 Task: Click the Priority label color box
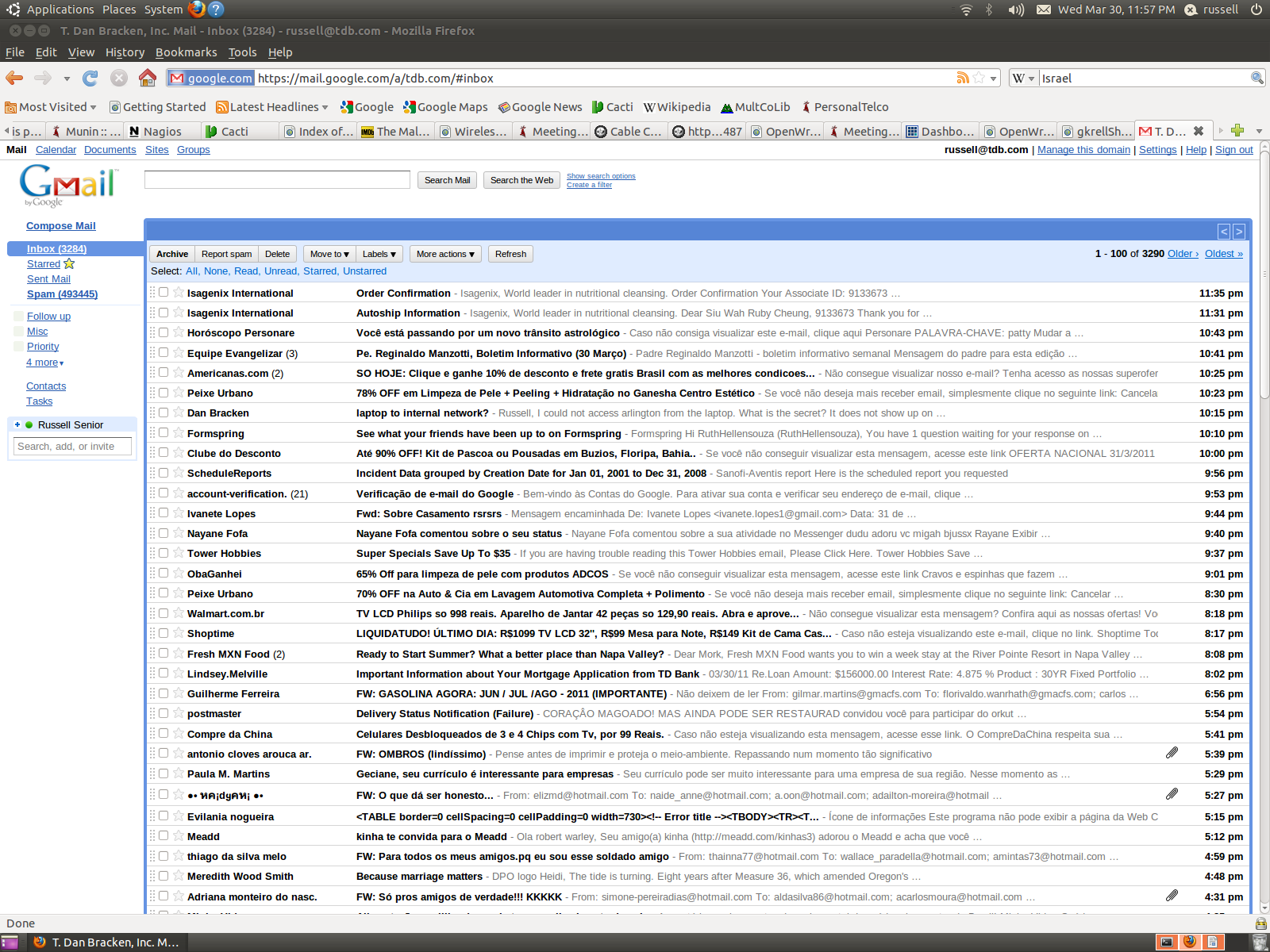tap(19, 346)
